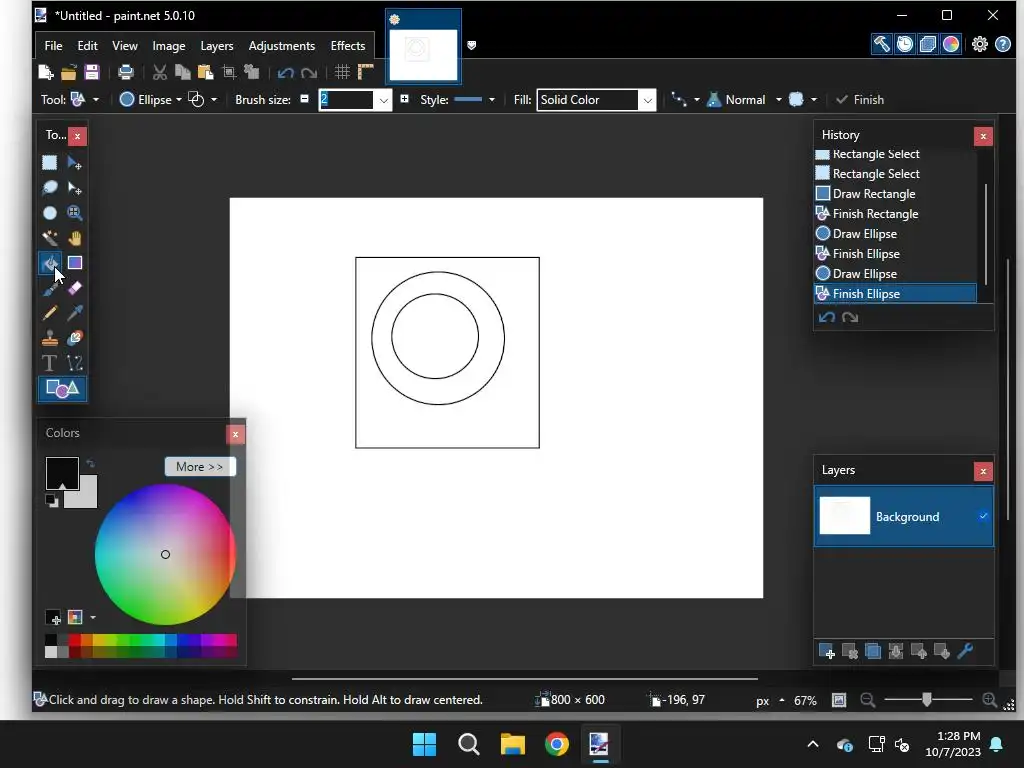1024x768 pixels.
Task: Click the Open file toolbar icon
Action: click(x=69, y=72)
